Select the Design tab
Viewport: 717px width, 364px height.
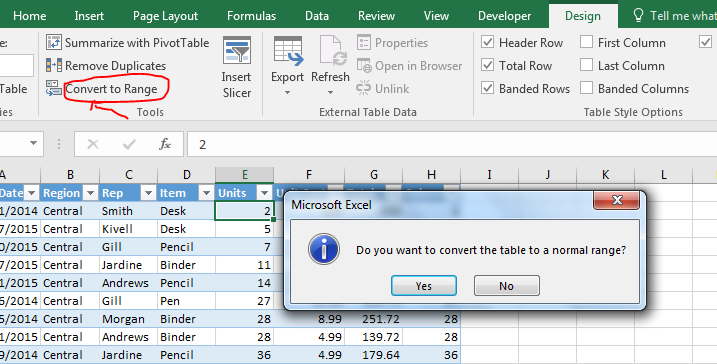[583, 16]
